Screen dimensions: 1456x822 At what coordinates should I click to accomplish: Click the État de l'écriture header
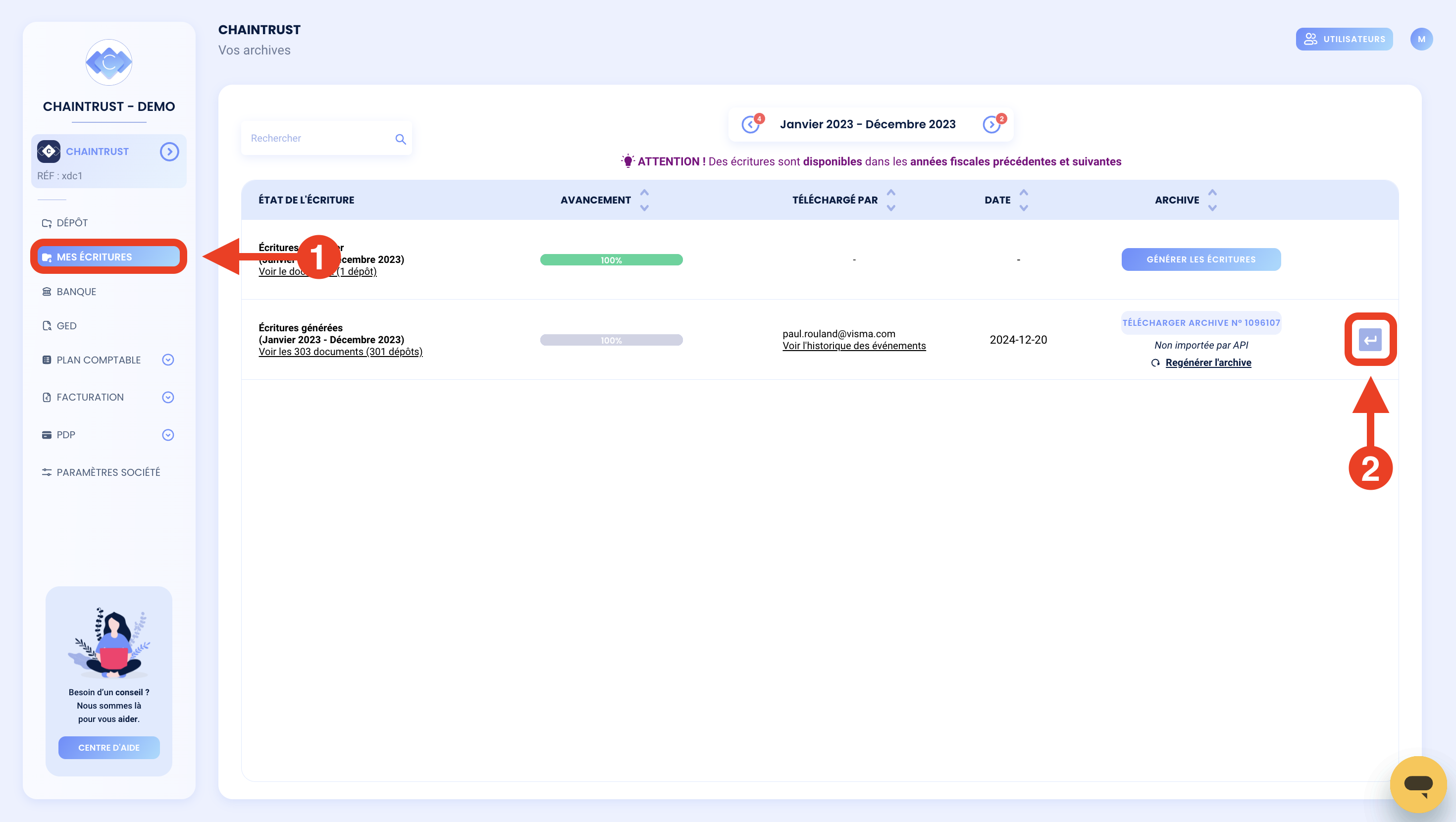click(307, 200)
